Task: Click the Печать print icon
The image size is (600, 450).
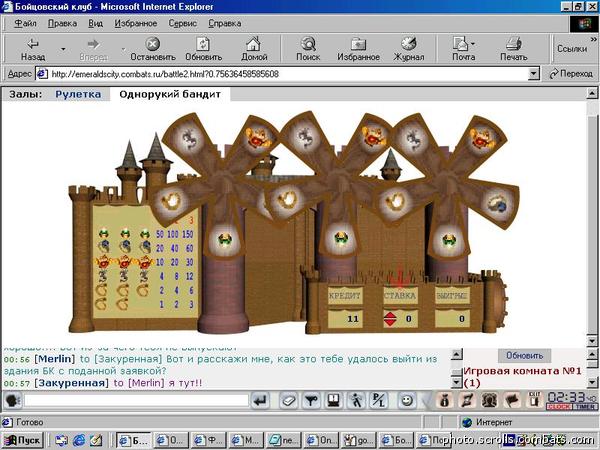Action: click(x=513, y=44)
